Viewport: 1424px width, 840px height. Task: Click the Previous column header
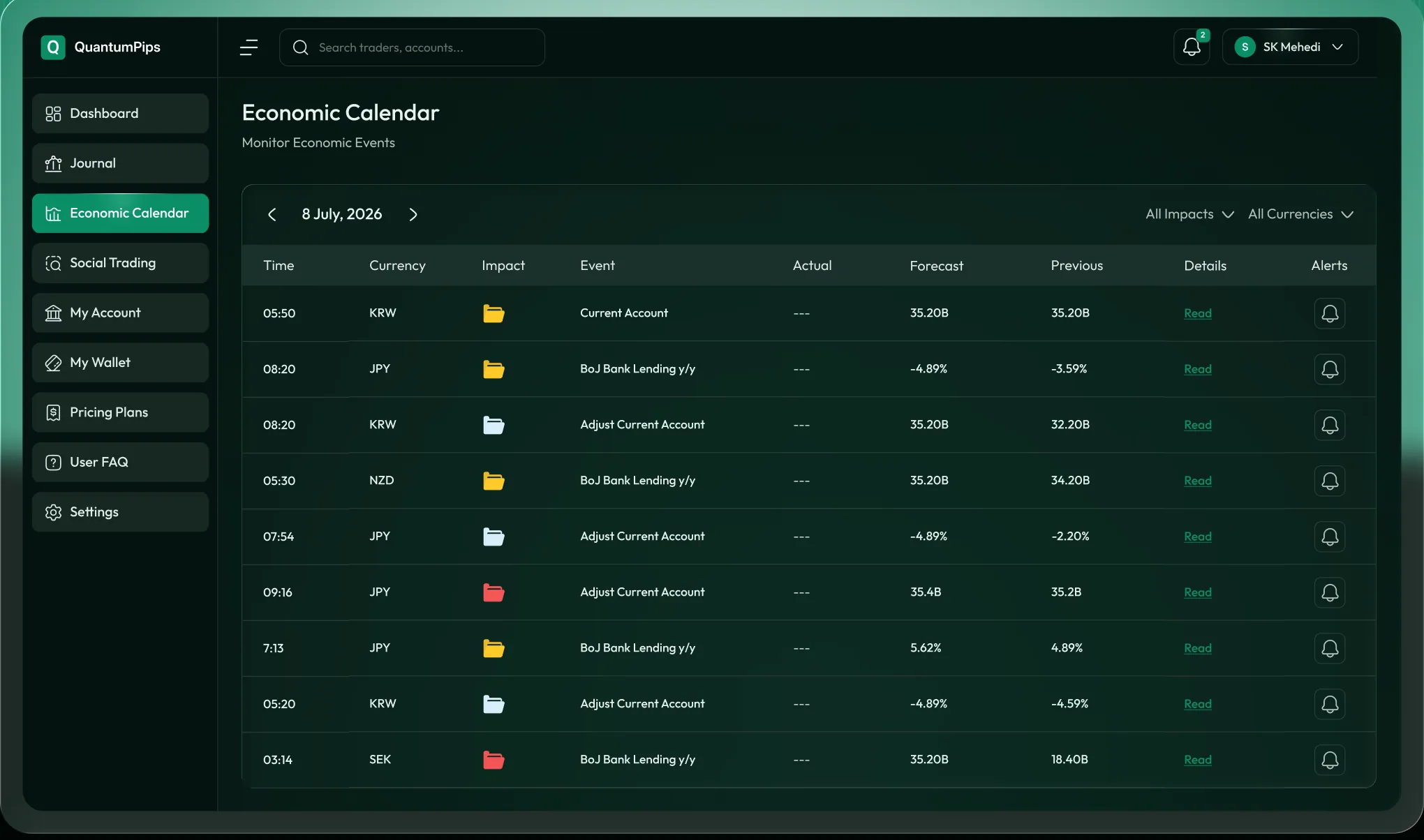point(1076,266)
